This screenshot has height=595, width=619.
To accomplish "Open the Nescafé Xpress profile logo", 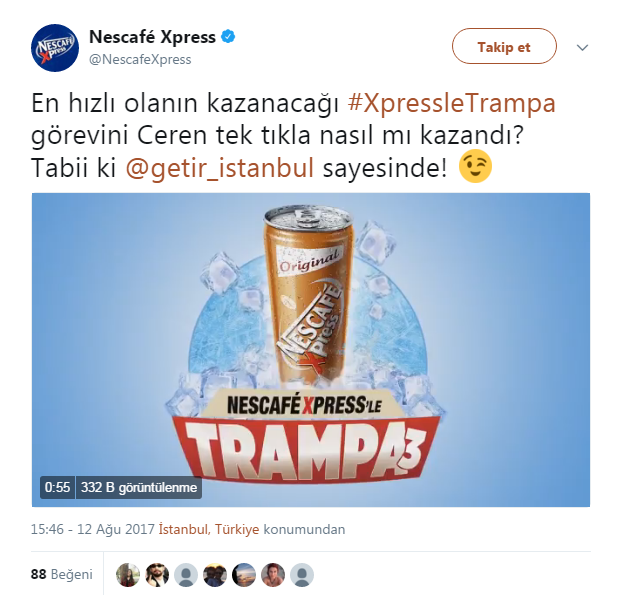I will click(x=55, y=48).
